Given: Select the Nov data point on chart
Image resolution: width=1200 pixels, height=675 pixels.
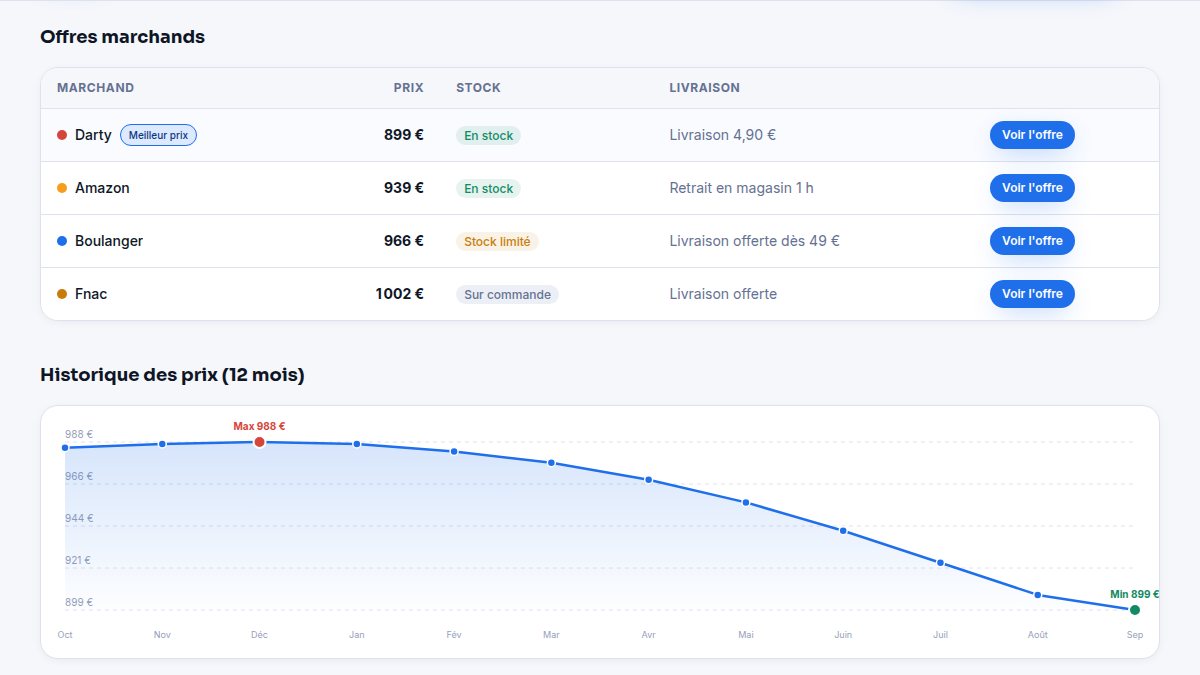Looking at the screenshot, I should [162, 444].
